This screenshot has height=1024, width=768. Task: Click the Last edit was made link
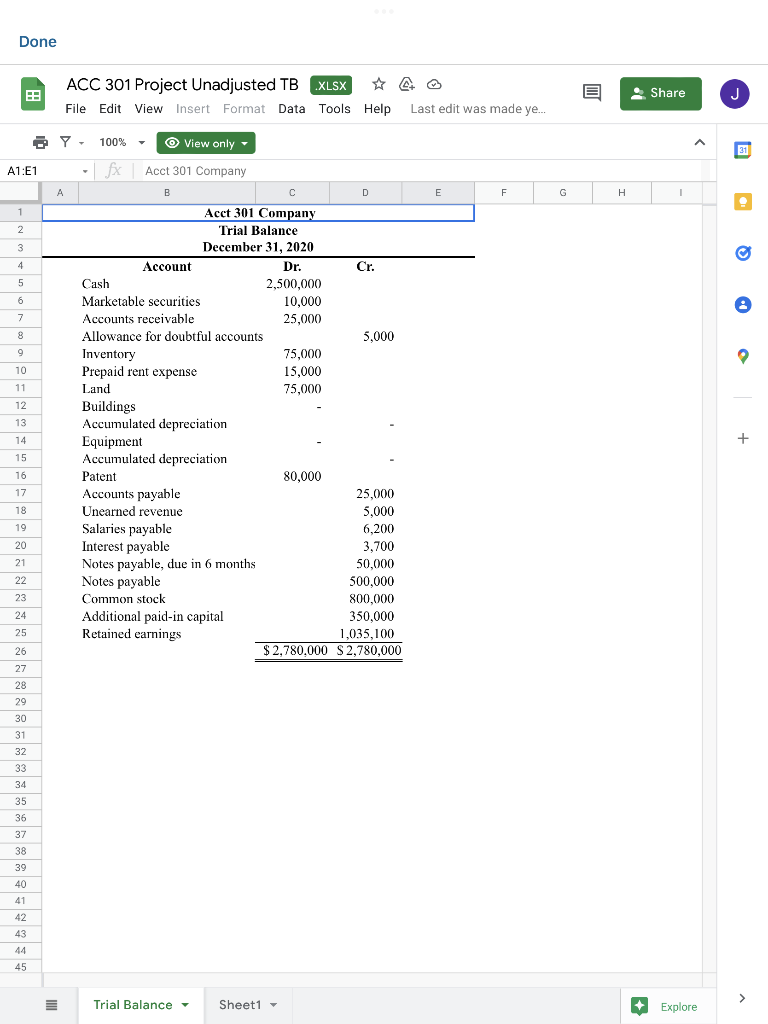tap(478, 109)
